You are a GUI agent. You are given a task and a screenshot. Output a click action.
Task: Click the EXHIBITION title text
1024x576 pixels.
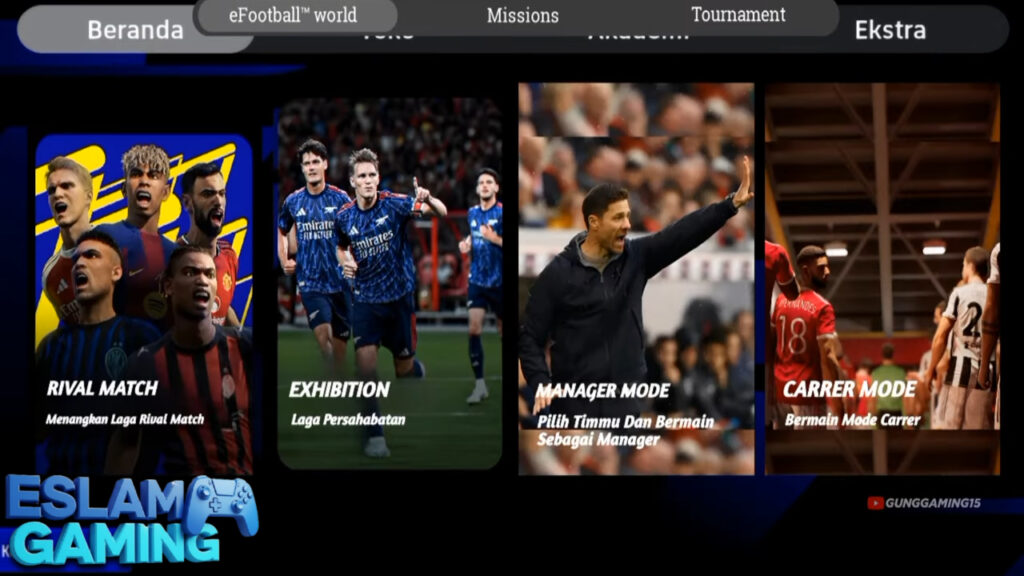point(340,390)
